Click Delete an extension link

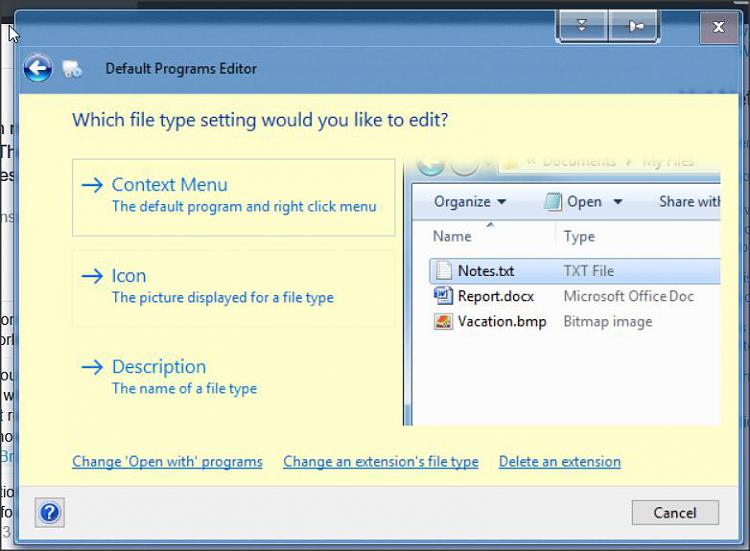[560, 462]
